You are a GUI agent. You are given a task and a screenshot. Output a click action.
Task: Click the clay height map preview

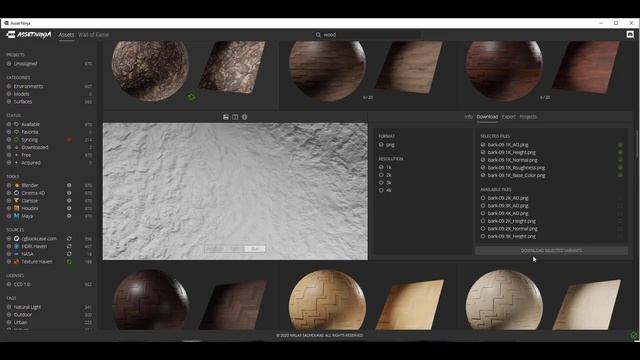(x=235, y=191)
